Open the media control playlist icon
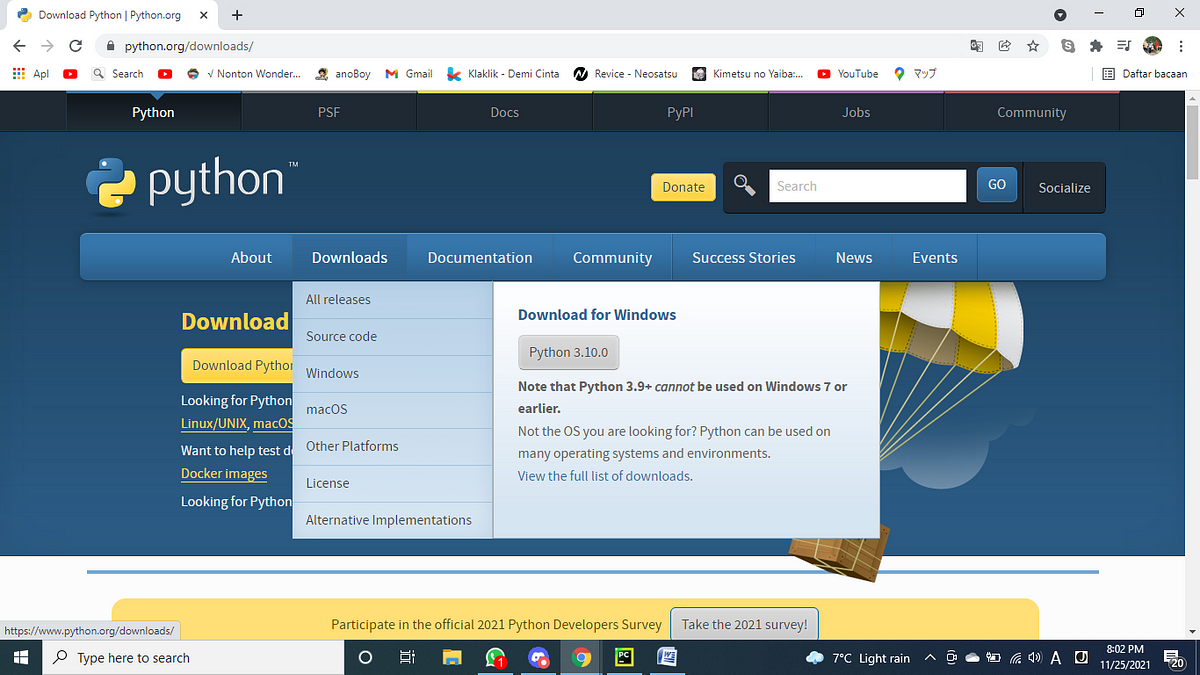 (x=1123, y=46)
